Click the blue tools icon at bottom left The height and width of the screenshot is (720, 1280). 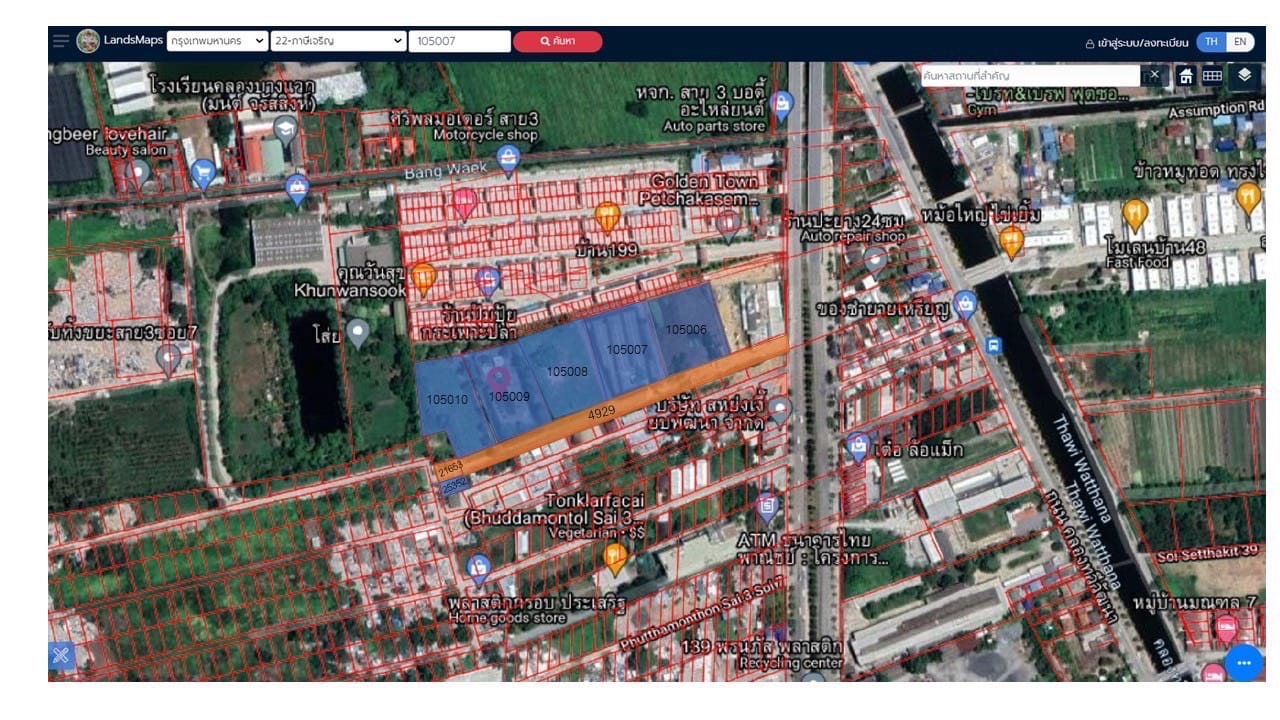pyautogui.click(x=61, y=655)
